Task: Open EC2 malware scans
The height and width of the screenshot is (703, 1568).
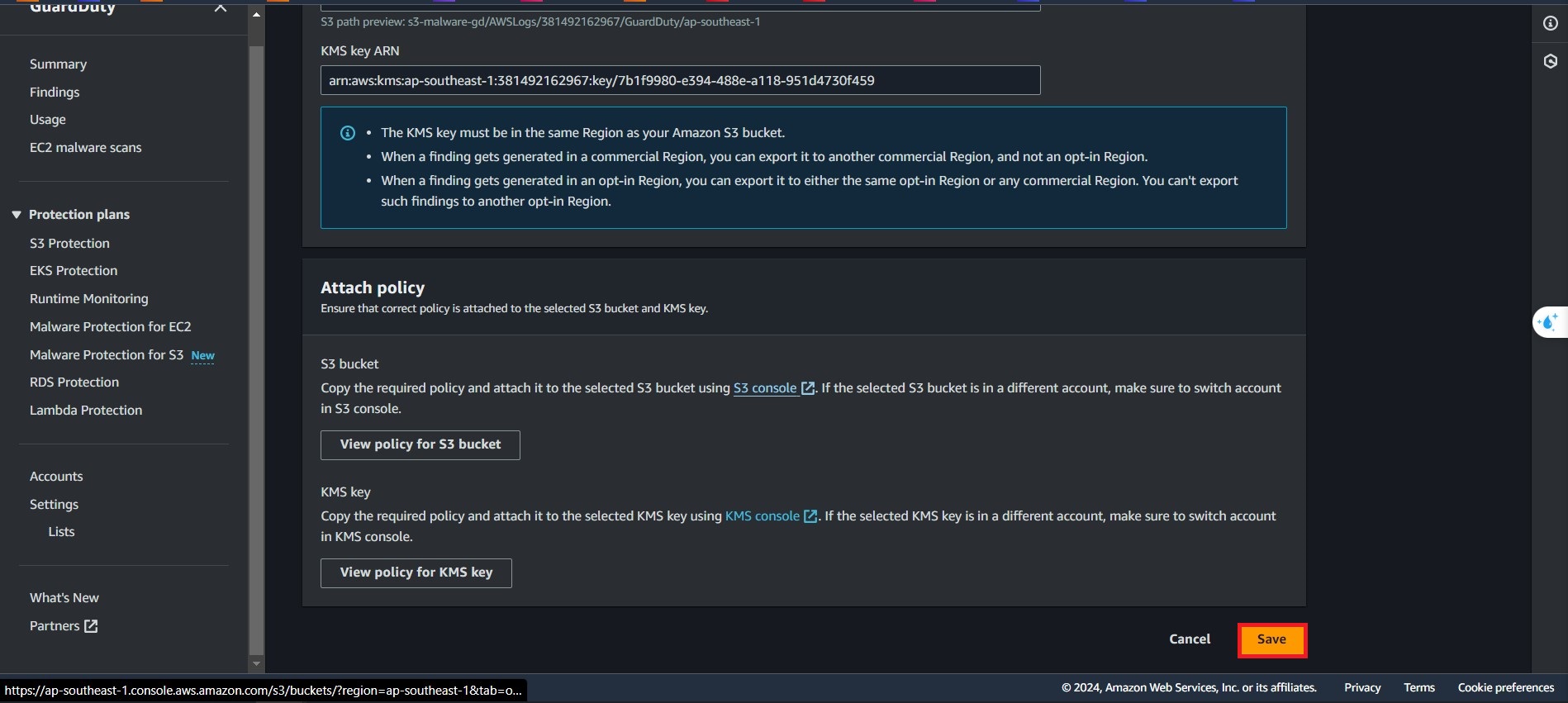Action: click(86, 148)
